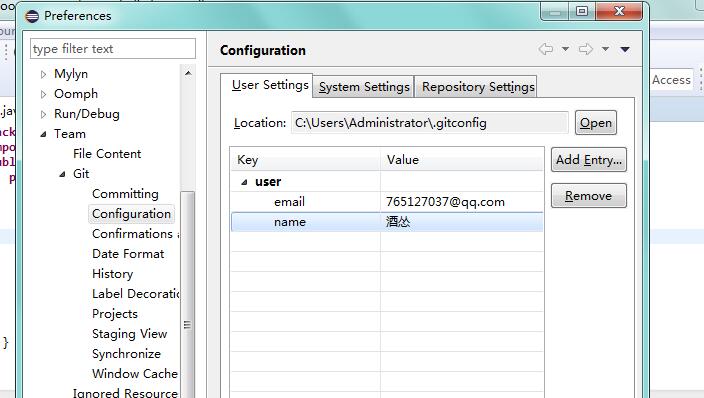704x398 pixels.
Task: Select the Git preferences node
Action: click(81, 174)
